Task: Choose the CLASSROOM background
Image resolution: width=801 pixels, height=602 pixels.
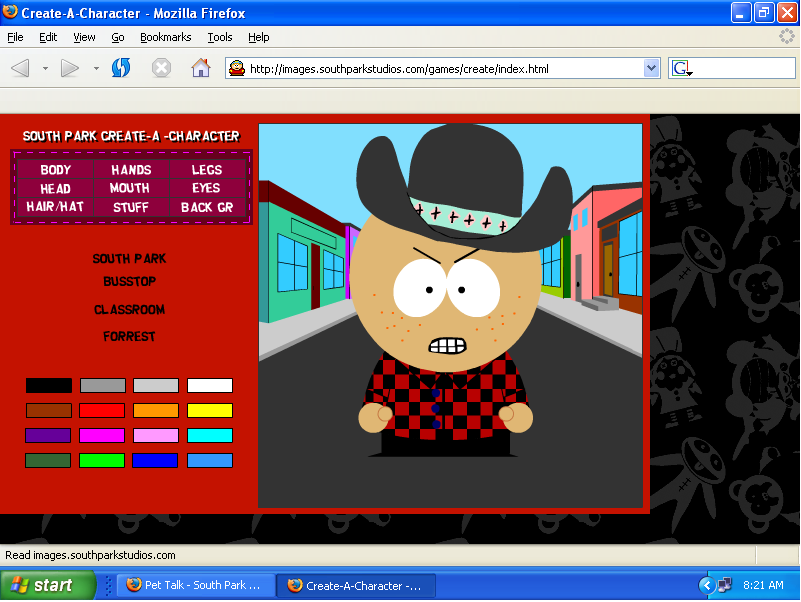Action: tap(130, 310)
